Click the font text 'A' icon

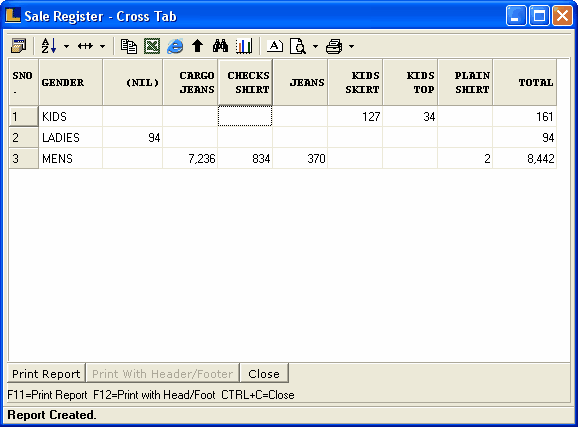(275, 46)
